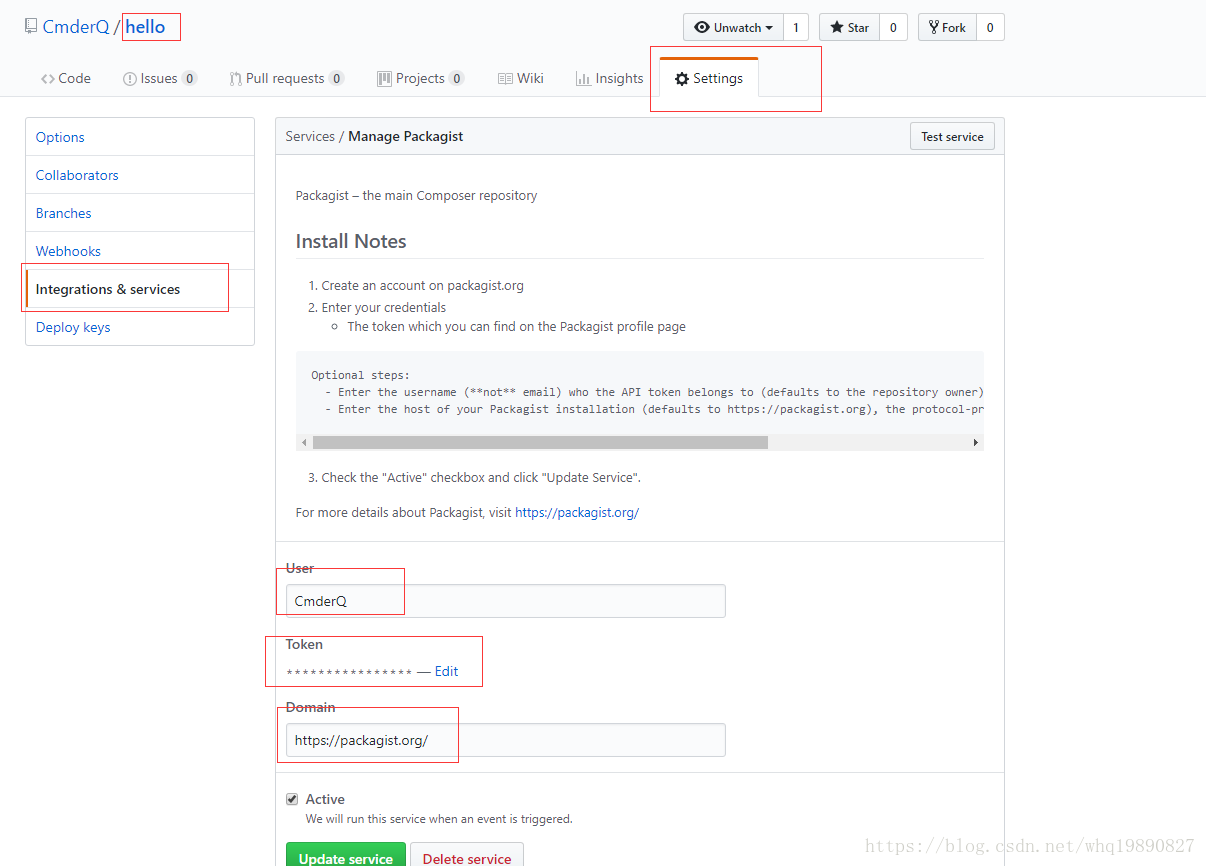Click the 'Optional steps:' line in the code block

[x=360, y=375]
